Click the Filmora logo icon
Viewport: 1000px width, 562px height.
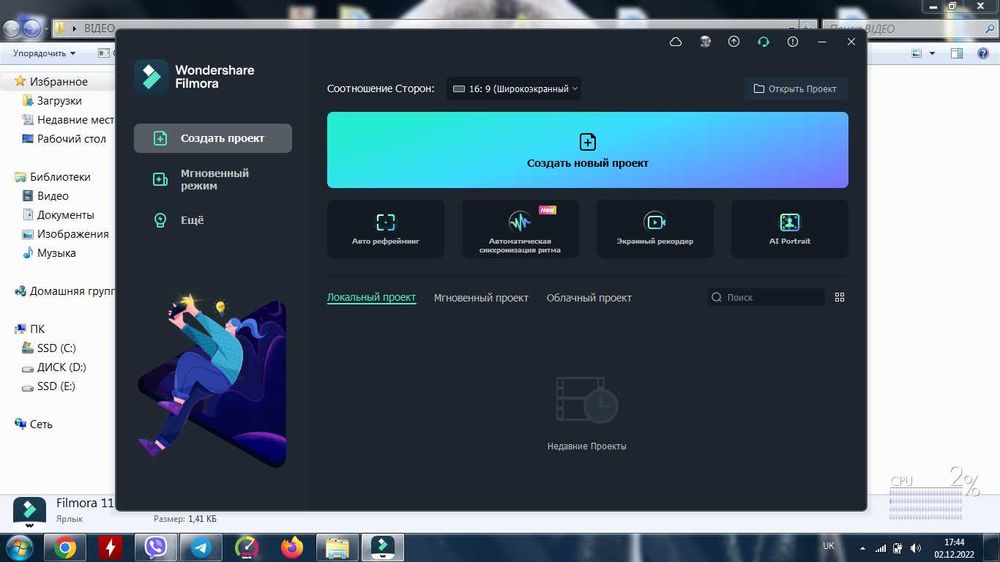(x=151, y=77)
